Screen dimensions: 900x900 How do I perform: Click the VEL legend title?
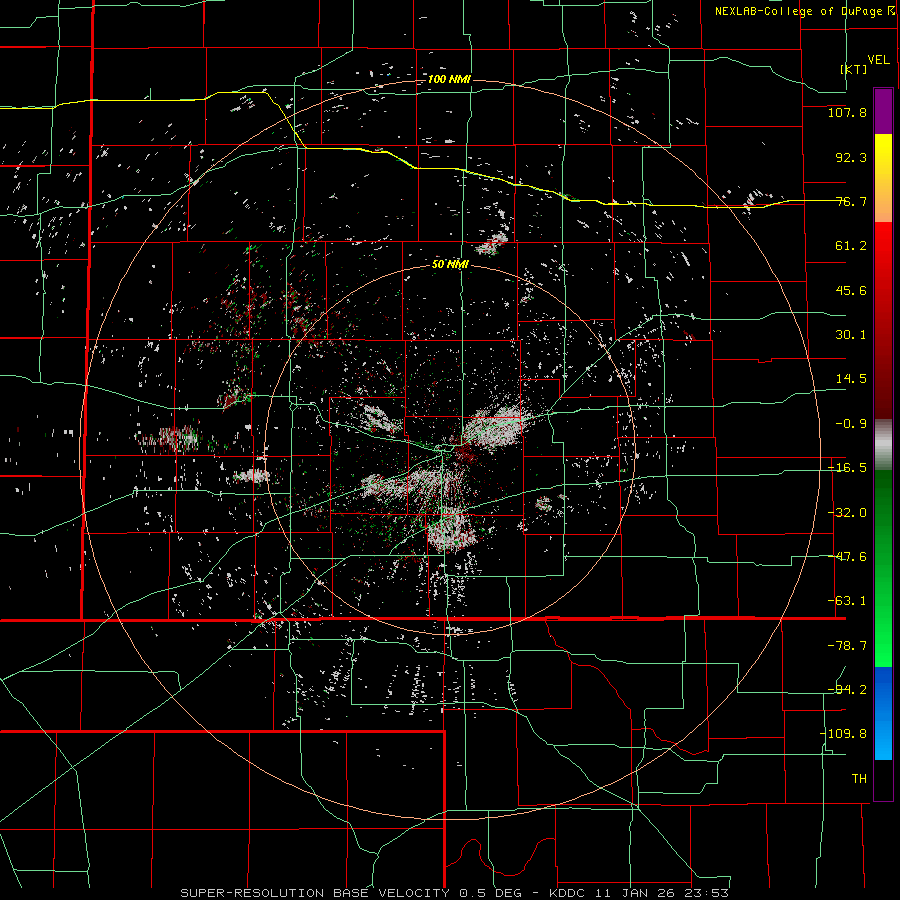click(878, 59)
